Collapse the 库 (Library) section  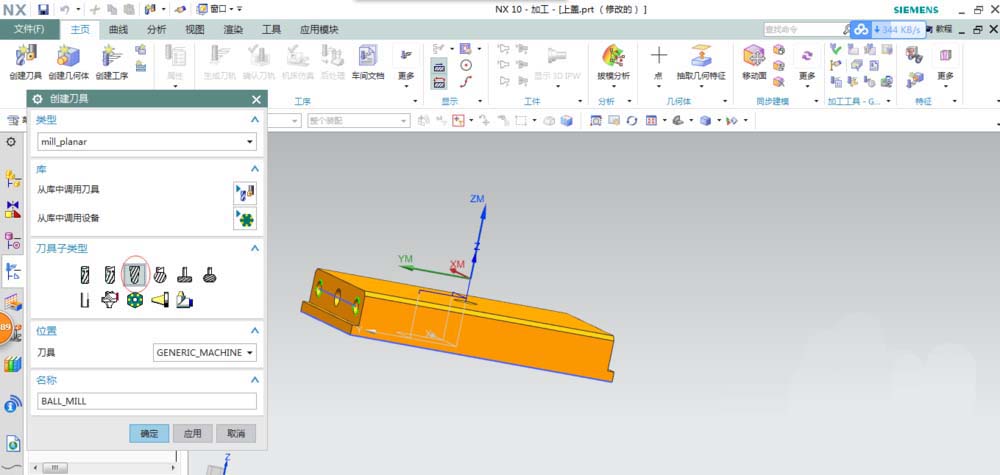click(x=254, y=170)
